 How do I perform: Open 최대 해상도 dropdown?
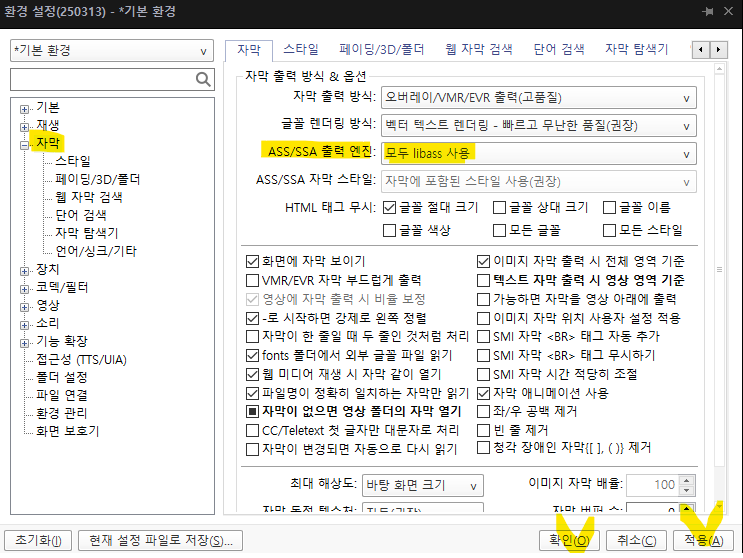pyautogui.click(x=423, y=486)
